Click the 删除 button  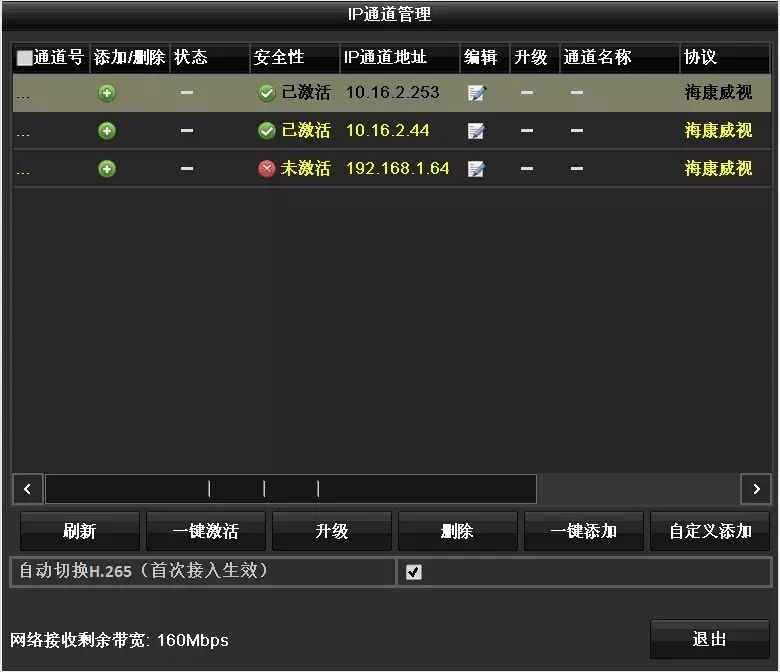(x=458, y=531)
